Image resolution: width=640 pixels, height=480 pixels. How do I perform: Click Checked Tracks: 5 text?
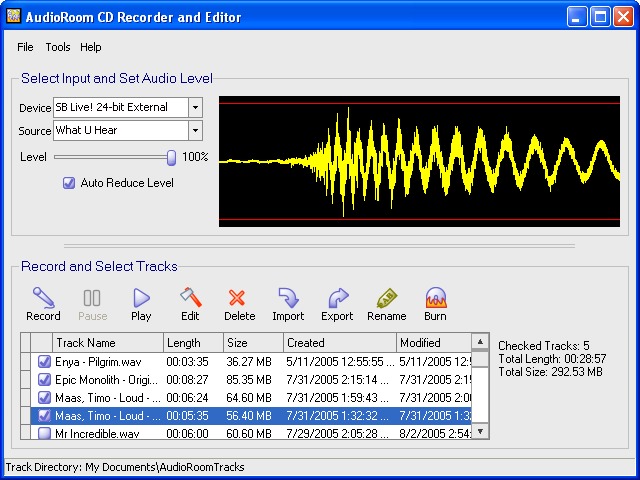[544, 346]
